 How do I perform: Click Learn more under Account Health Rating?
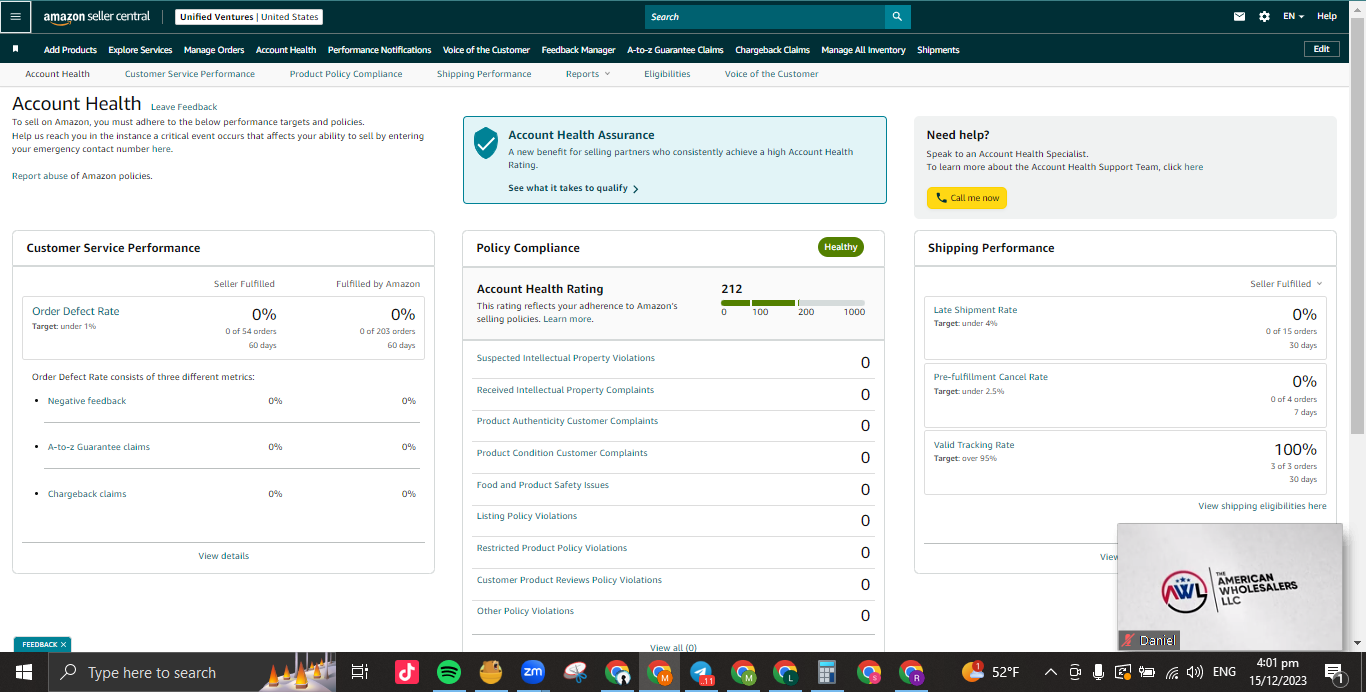(x=567, y=319)
